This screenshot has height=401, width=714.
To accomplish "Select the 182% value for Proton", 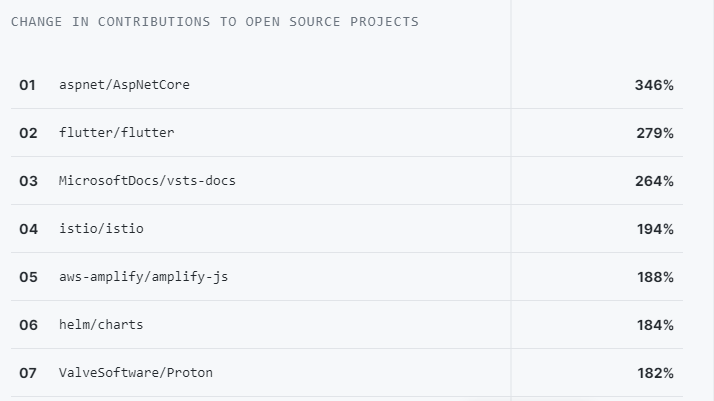I will click(x=655, y=373).
